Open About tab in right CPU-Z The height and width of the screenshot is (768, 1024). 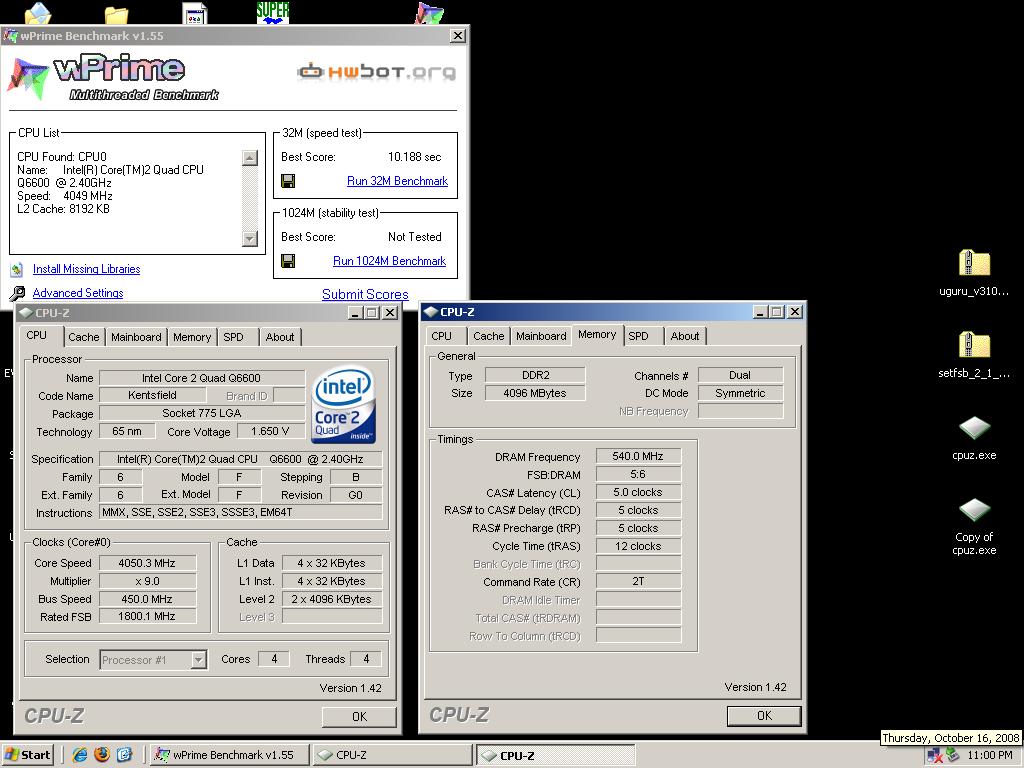point(684,336)
